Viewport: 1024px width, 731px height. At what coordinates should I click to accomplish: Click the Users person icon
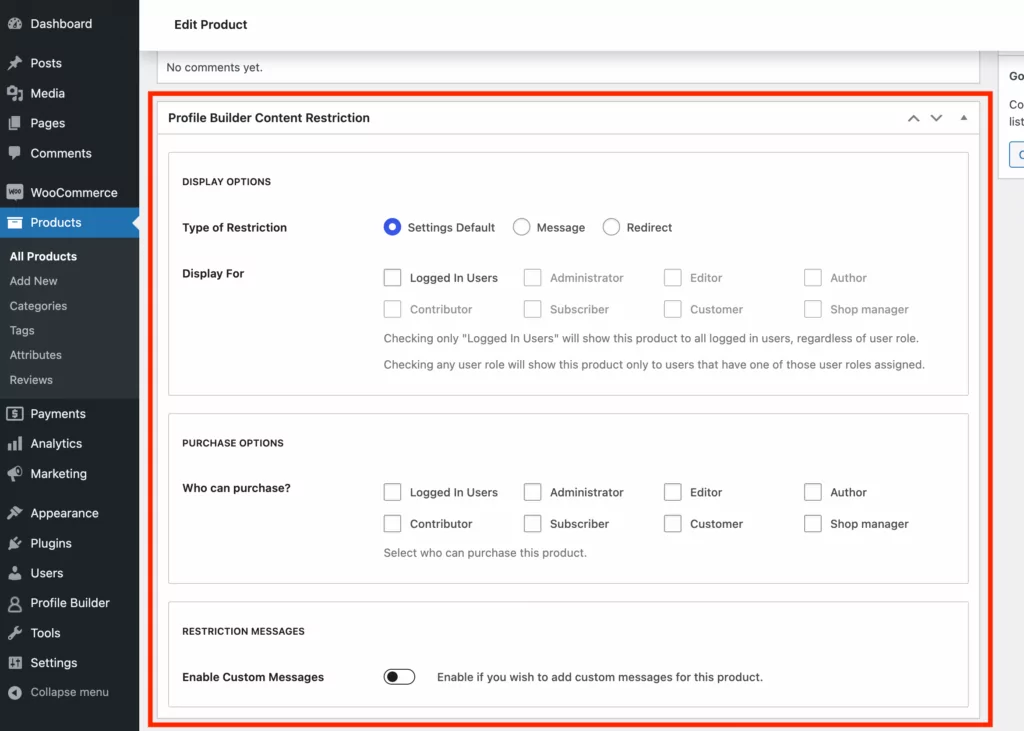[x=15, y=573]
